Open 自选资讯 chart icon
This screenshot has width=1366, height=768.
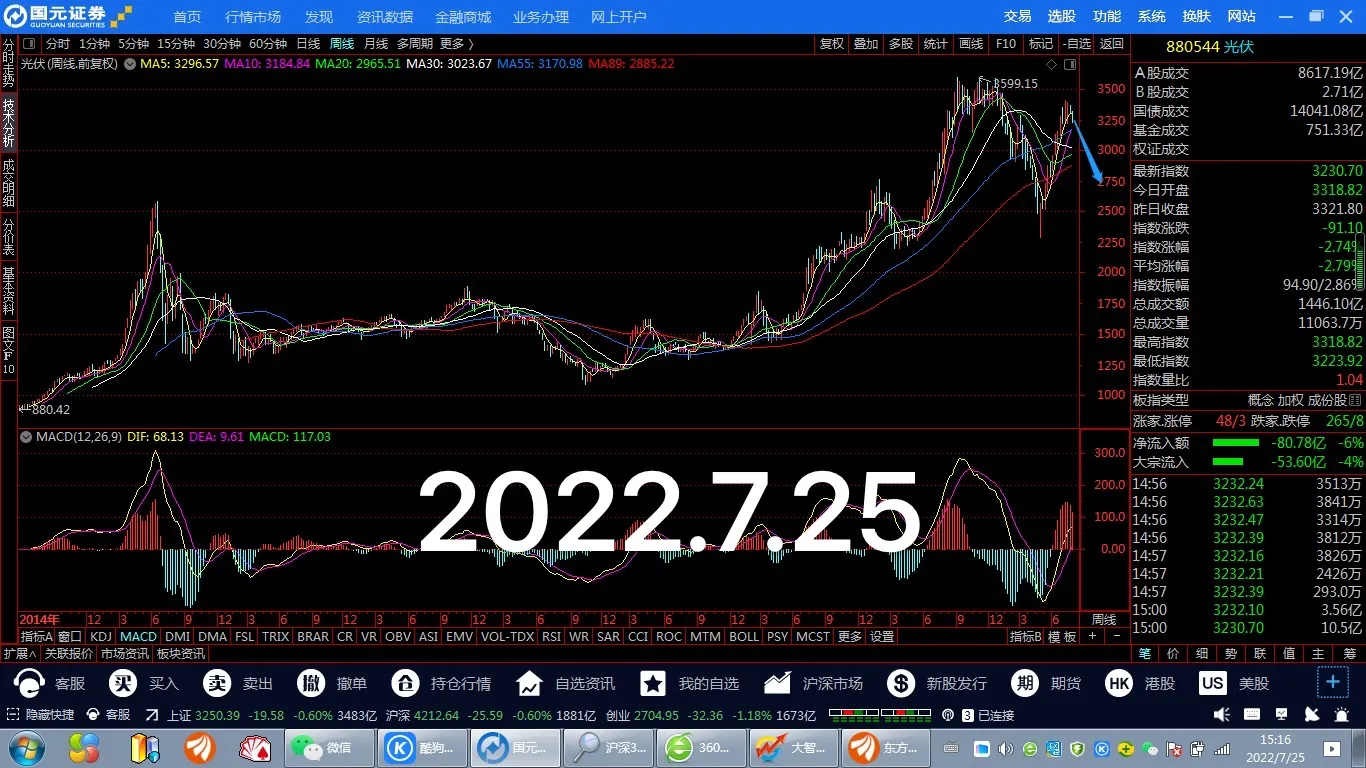[x=529, y=684]
